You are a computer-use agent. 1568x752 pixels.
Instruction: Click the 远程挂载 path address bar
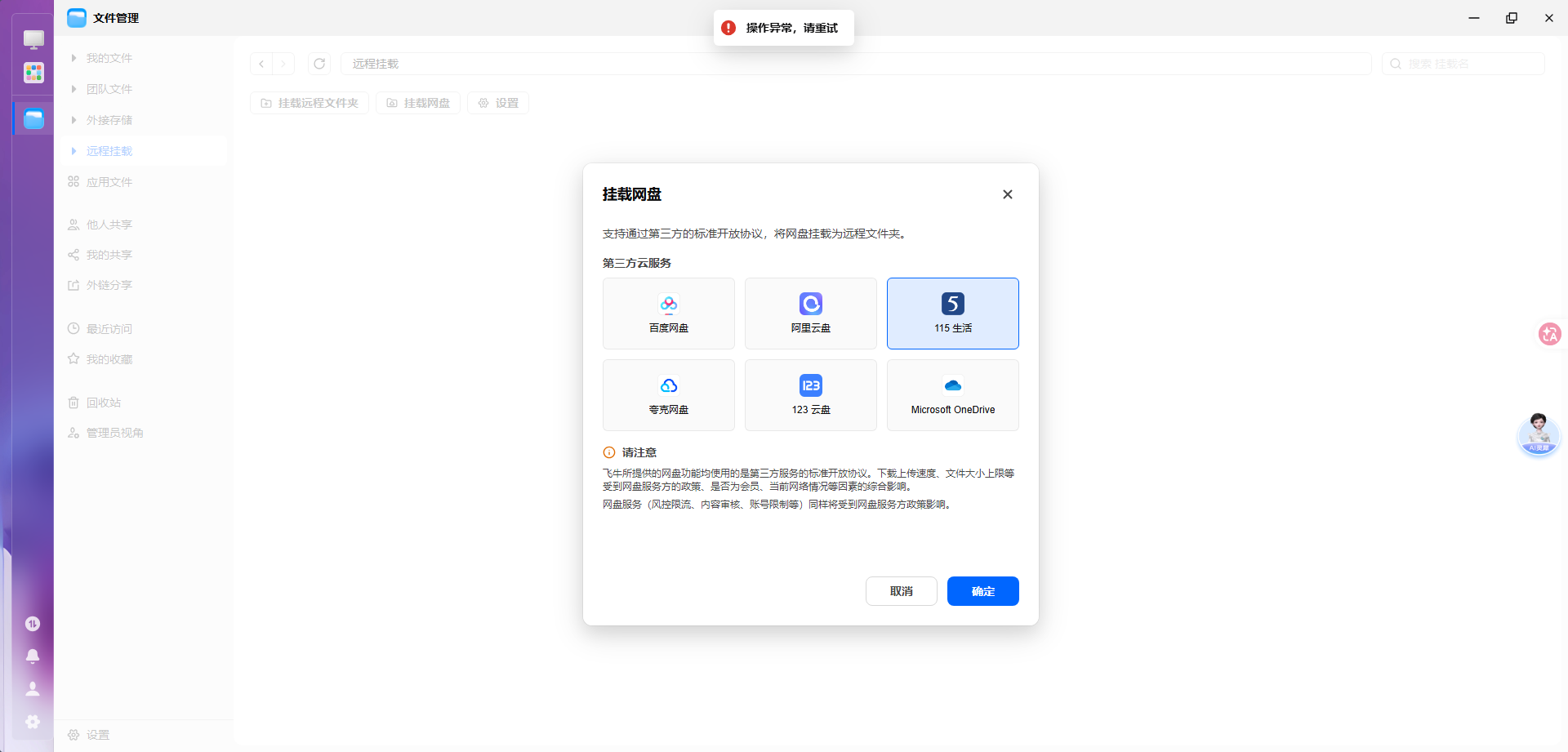click(856, 64)
